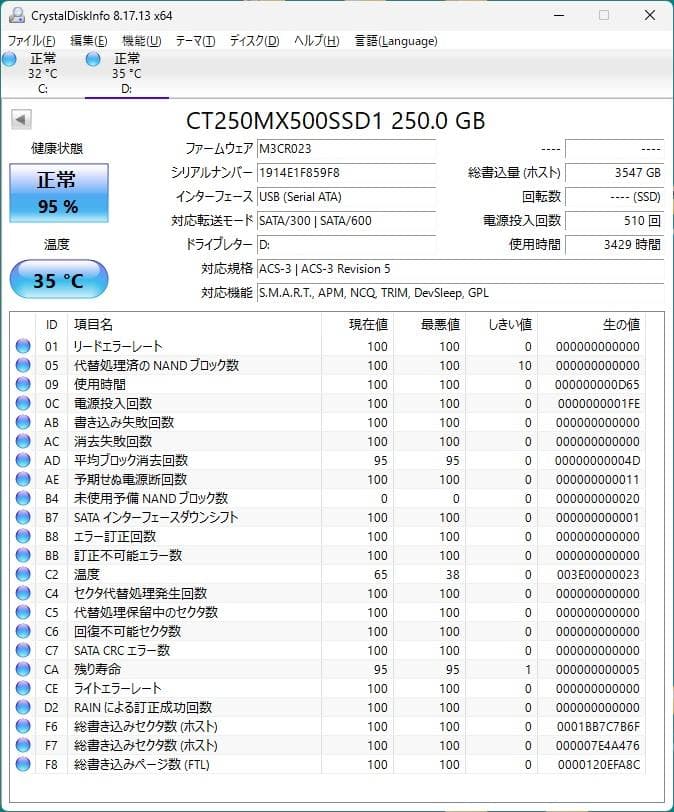
Task: Click the 35 °C temperature button
Action: click(58, 280)
